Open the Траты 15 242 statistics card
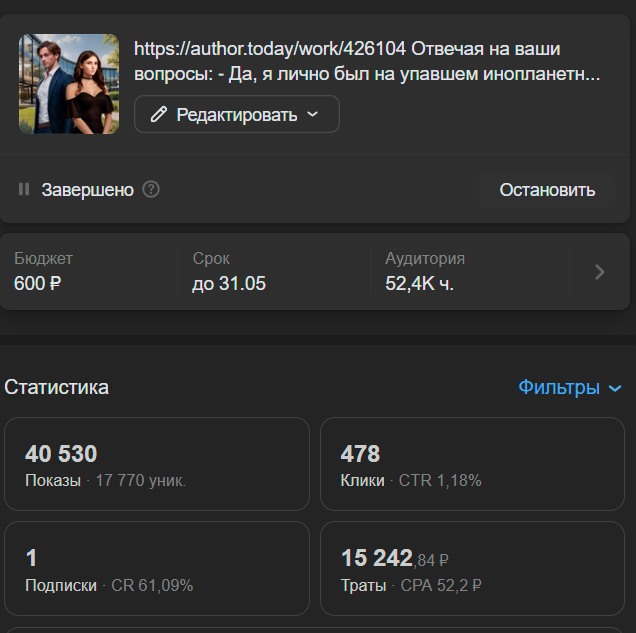636x633 pixels. (472, 569)
